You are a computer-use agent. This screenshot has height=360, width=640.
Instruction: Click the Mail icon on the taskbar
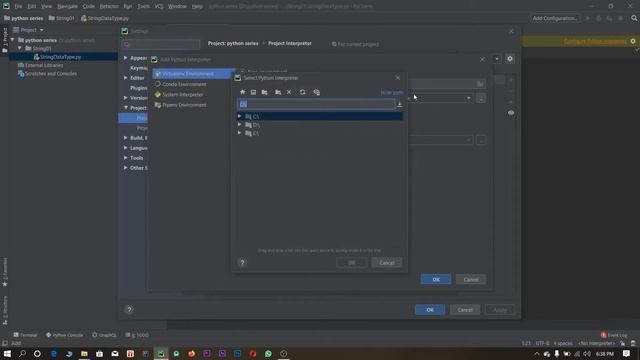coord(115,353)
